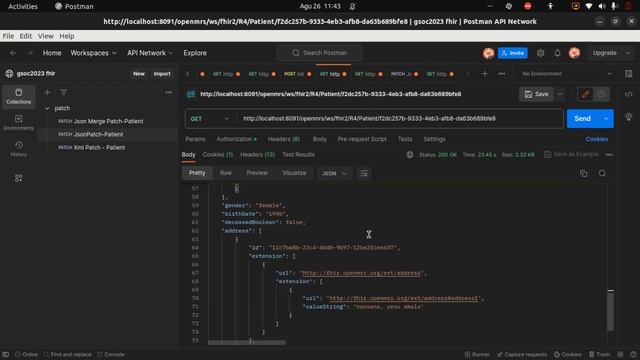
Task: Click the Import button
Action: [x=162, y=74]
